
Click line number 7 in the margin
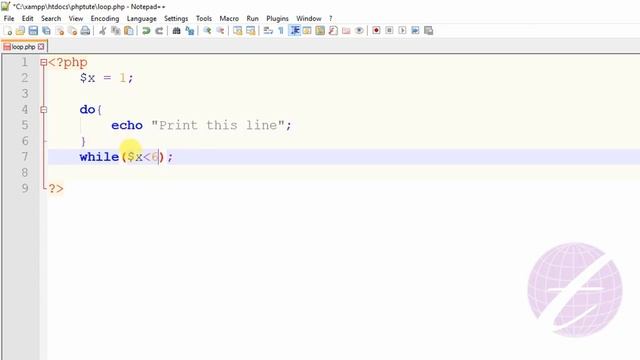click(25, 157)
